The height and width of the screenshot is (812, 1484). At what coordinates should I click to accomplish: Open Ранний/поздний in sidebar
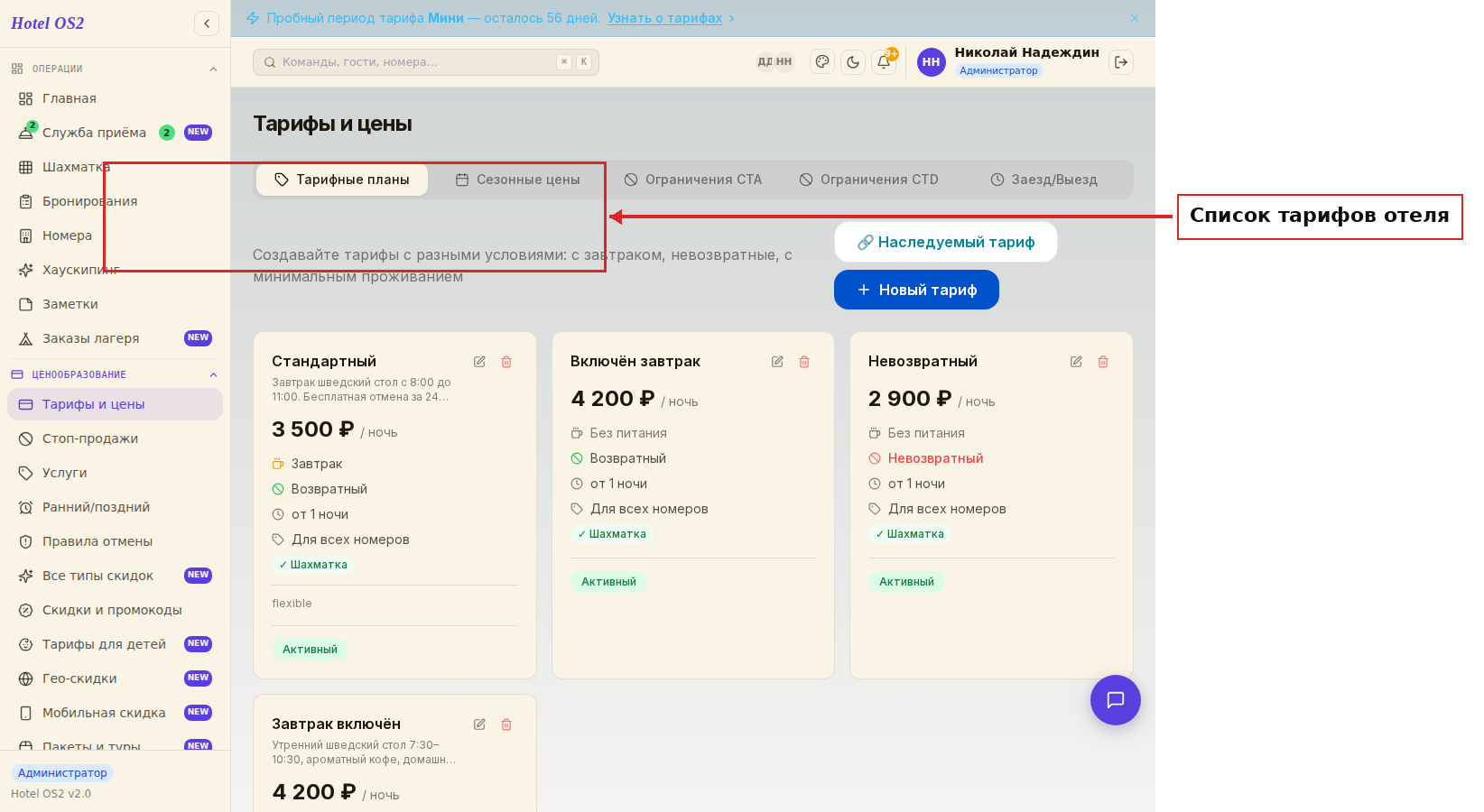pyautogui.click(x=115, y=507)
